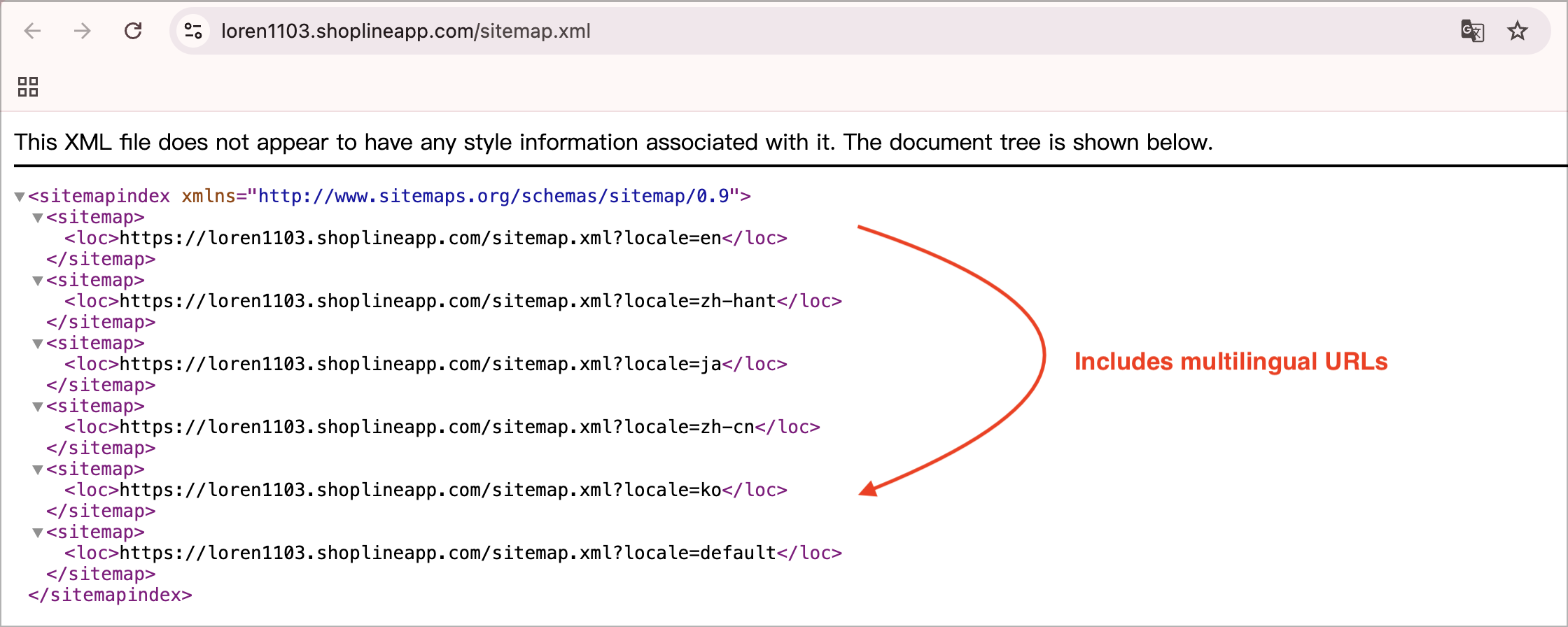Click the locale=zh-hant sitemap URL text
Image resolution: width=1568 pixels, height=627 pixels.
pos(448,301)
